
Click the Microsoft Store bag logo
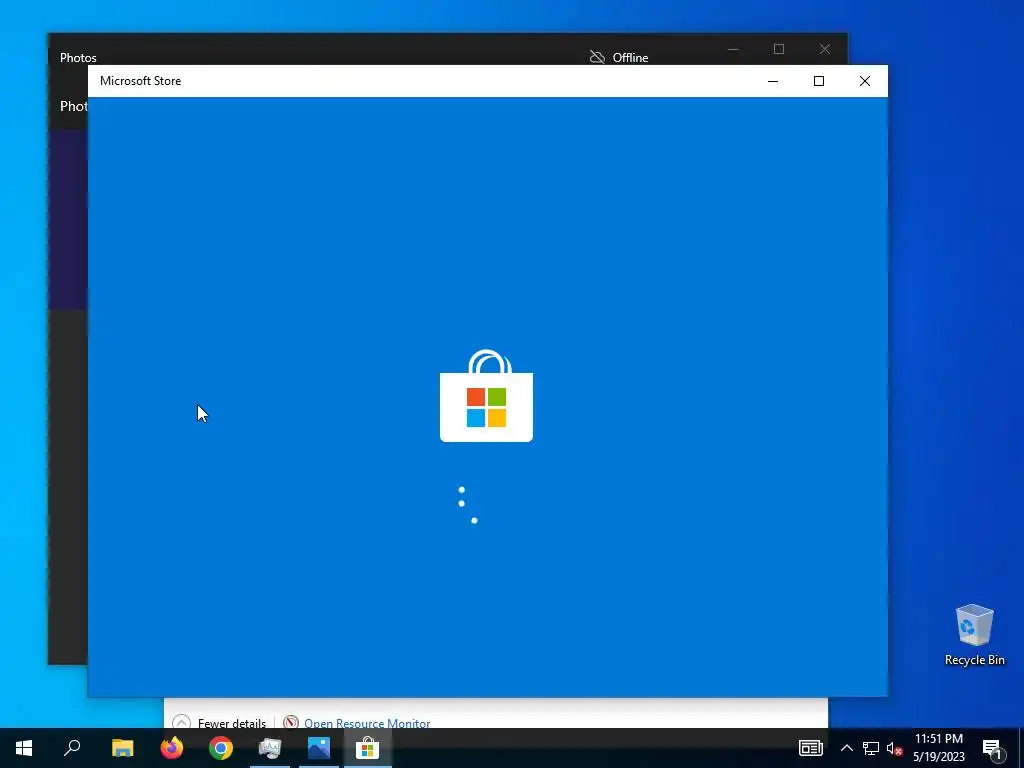487,396
